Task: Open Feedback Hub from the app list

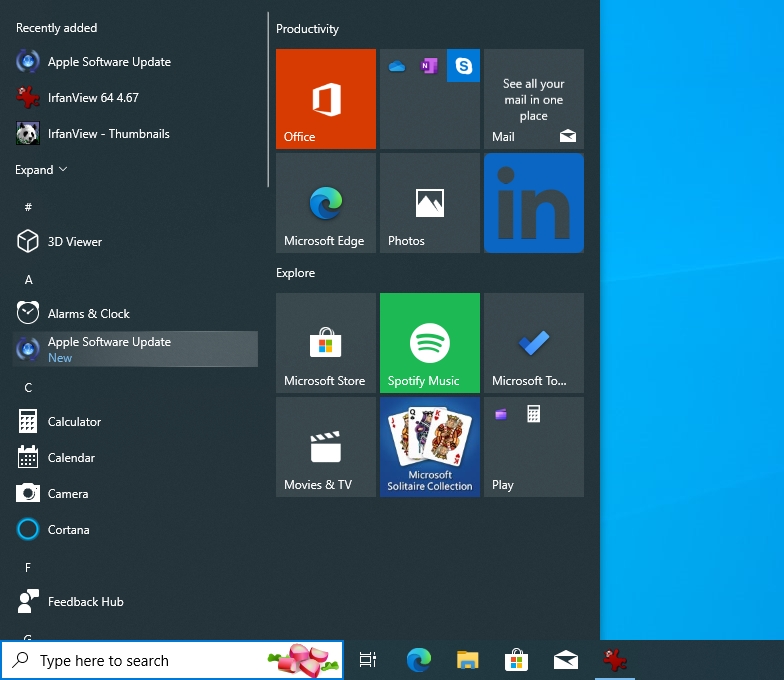Action: (x=135, y=602)
